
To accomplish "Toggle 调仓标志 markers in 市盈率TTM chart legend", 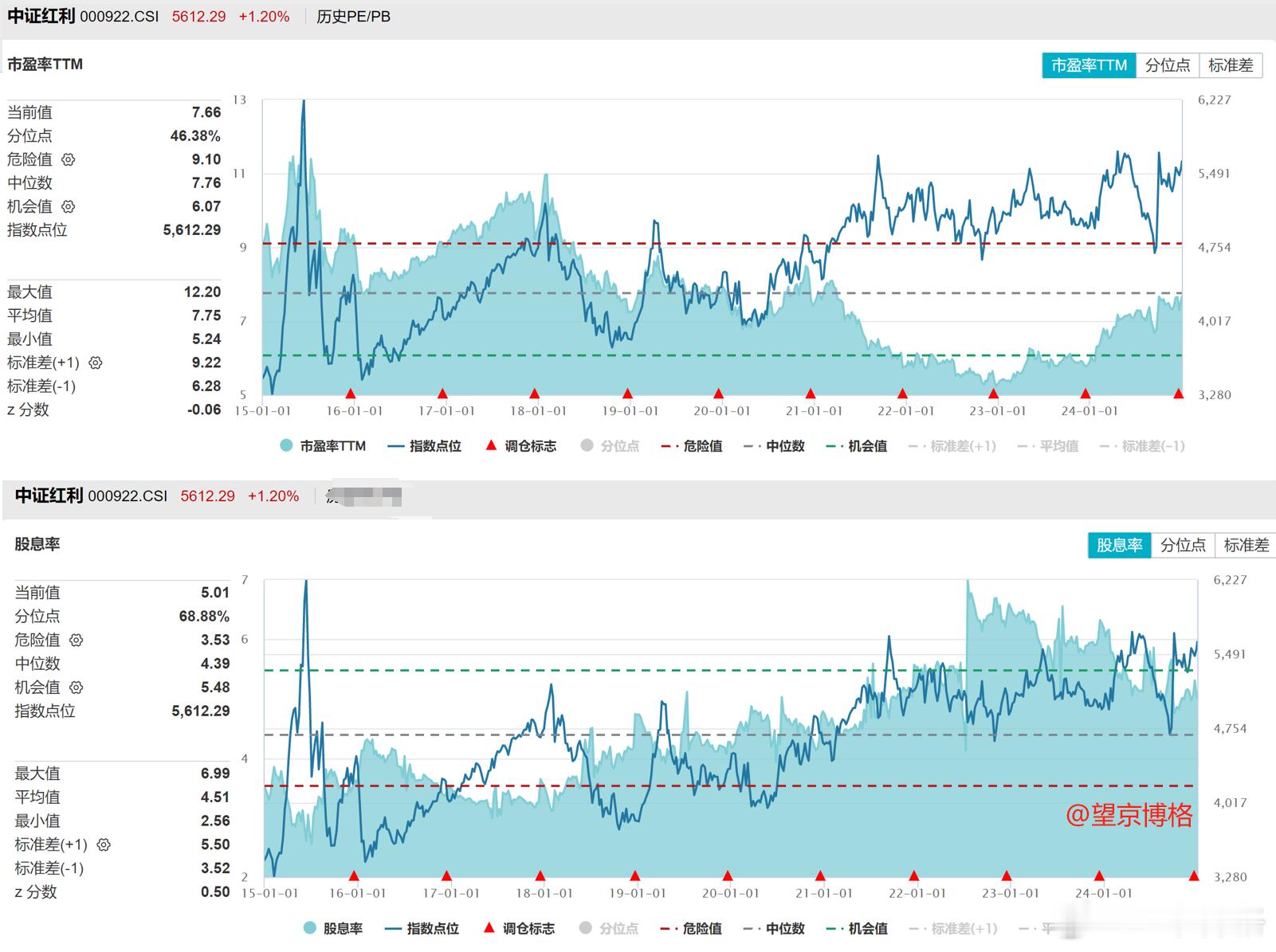I will click(521, 446).
